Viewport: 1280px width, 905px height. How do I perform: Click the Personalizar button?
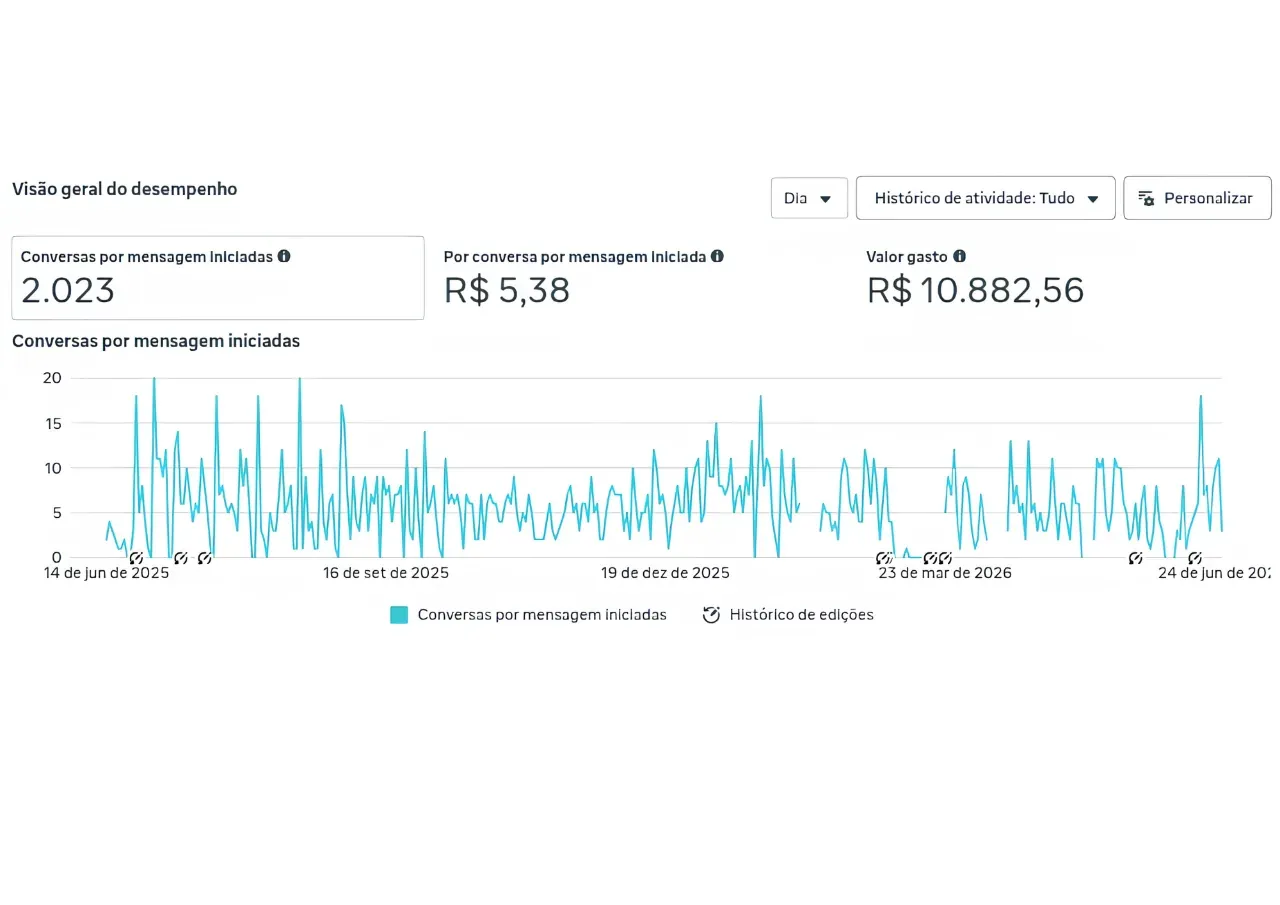(x=1197, y=198)
